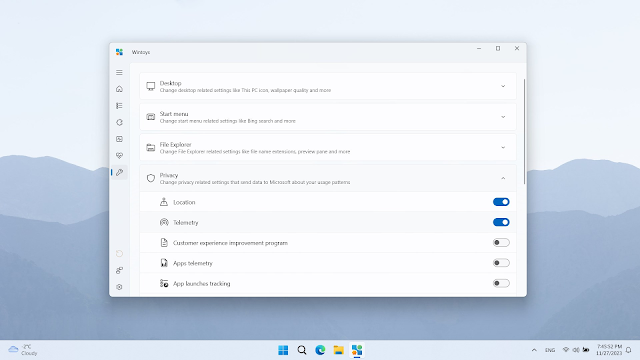The image size is (640, 360).
Task: Click the Location pin icon
Action: coord(164,202)
